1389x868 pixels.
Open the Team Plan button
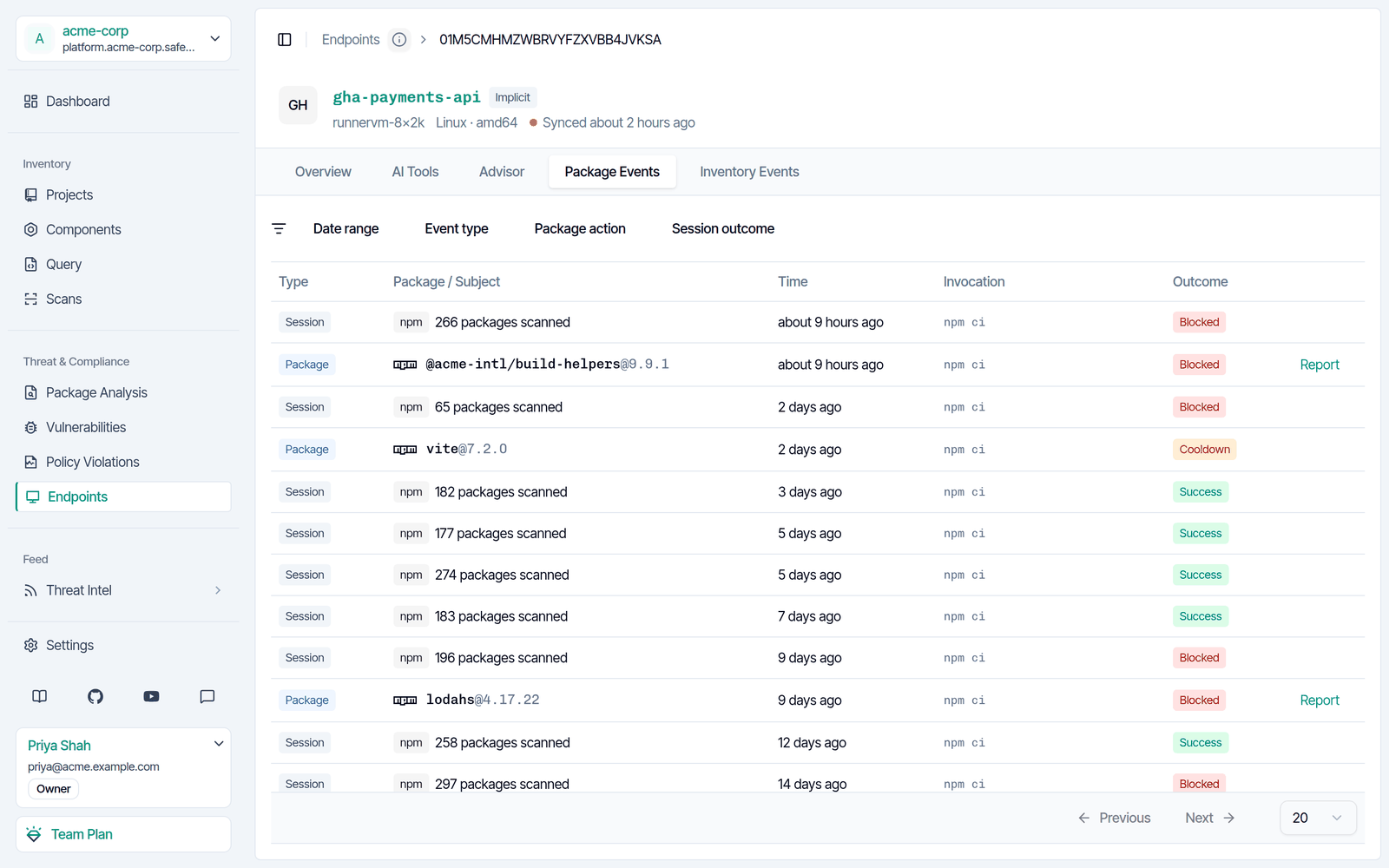[x=123, y=835]
